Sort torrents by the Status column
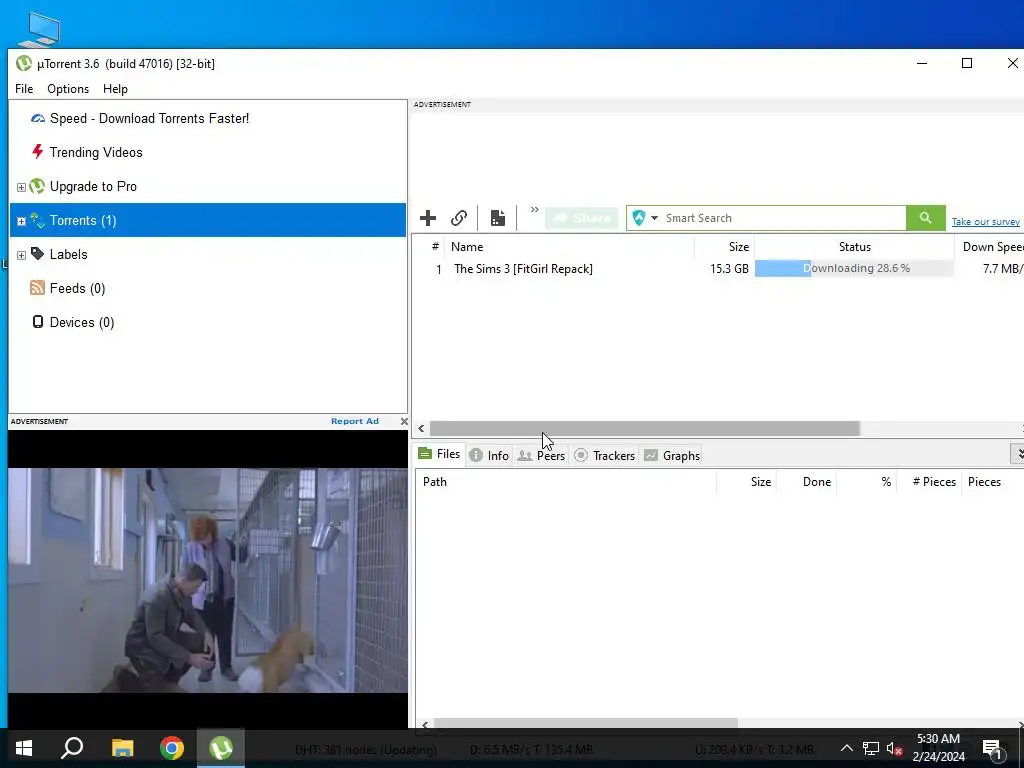Image resolution: width=1024 pixels, height=768 pixels. (x=854, y=247)
